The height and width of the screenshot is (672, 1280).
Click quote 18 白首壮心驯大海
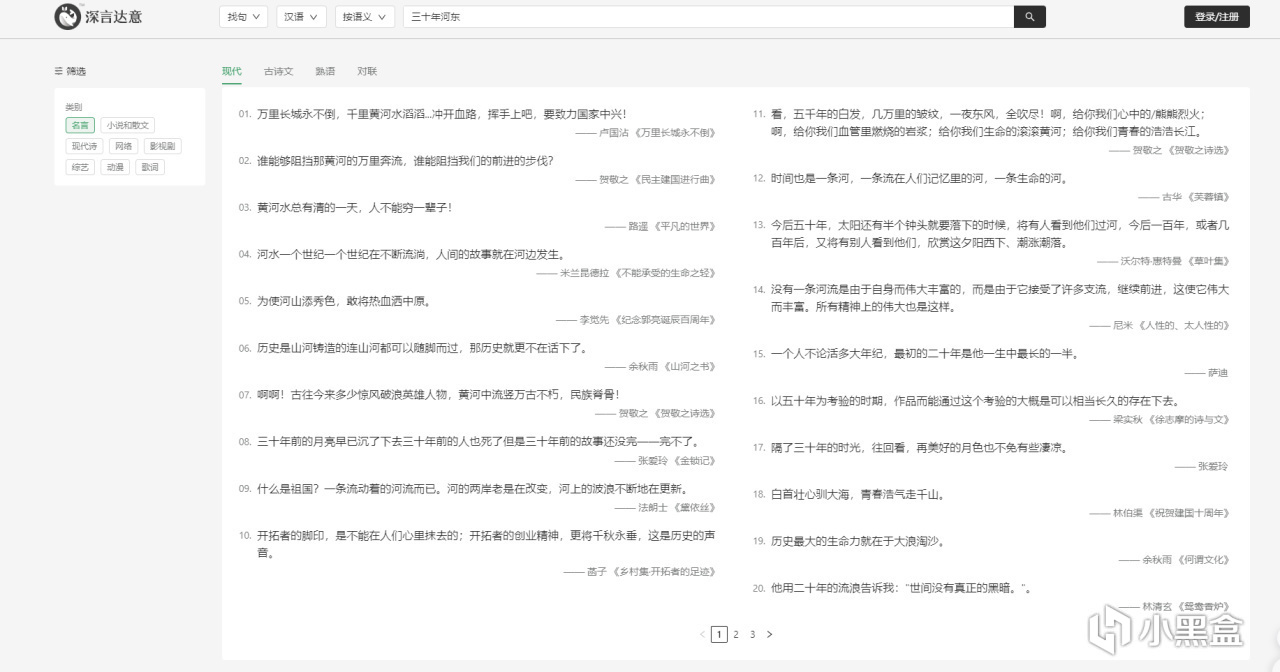click(x=858, y=494)
